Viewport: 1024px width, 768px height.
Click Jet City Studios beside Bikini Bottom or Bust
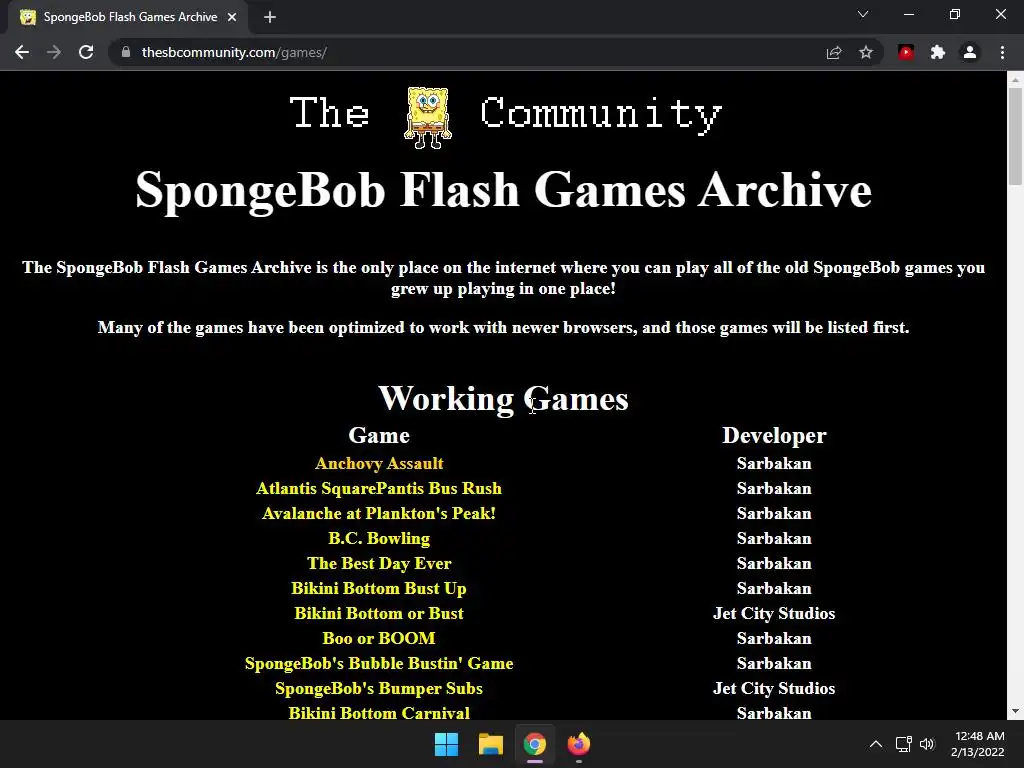tap(774, 613)
